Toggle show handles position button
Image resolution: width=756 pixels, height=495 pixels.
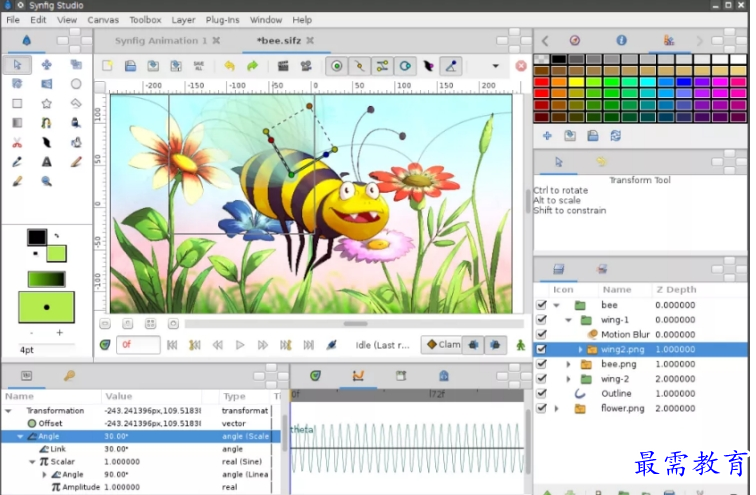[x=337, y=66]
